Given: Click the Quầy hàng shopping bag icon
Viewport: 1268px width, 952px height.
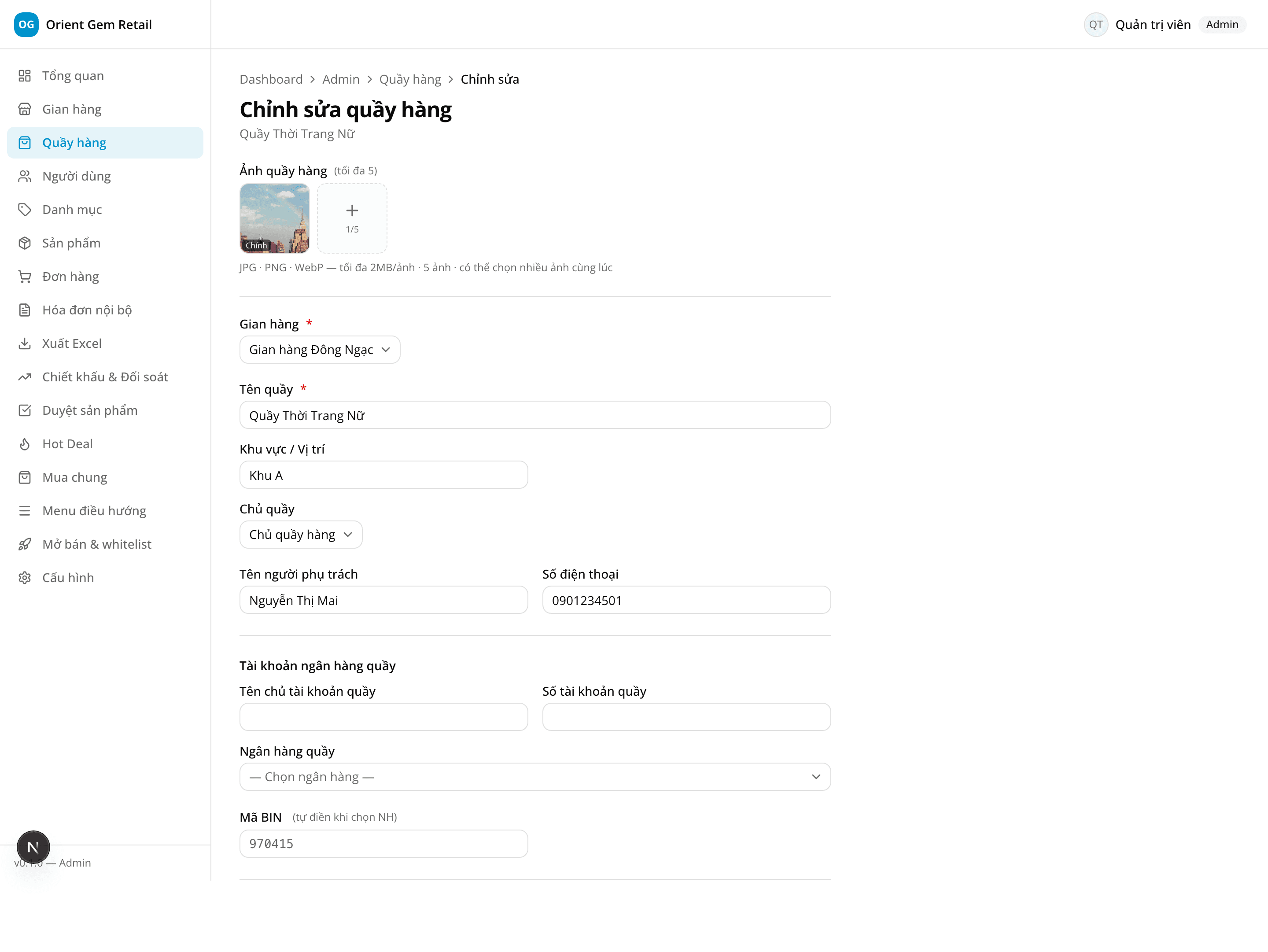Looking at the screenshot, I should [x=24, y=143].
